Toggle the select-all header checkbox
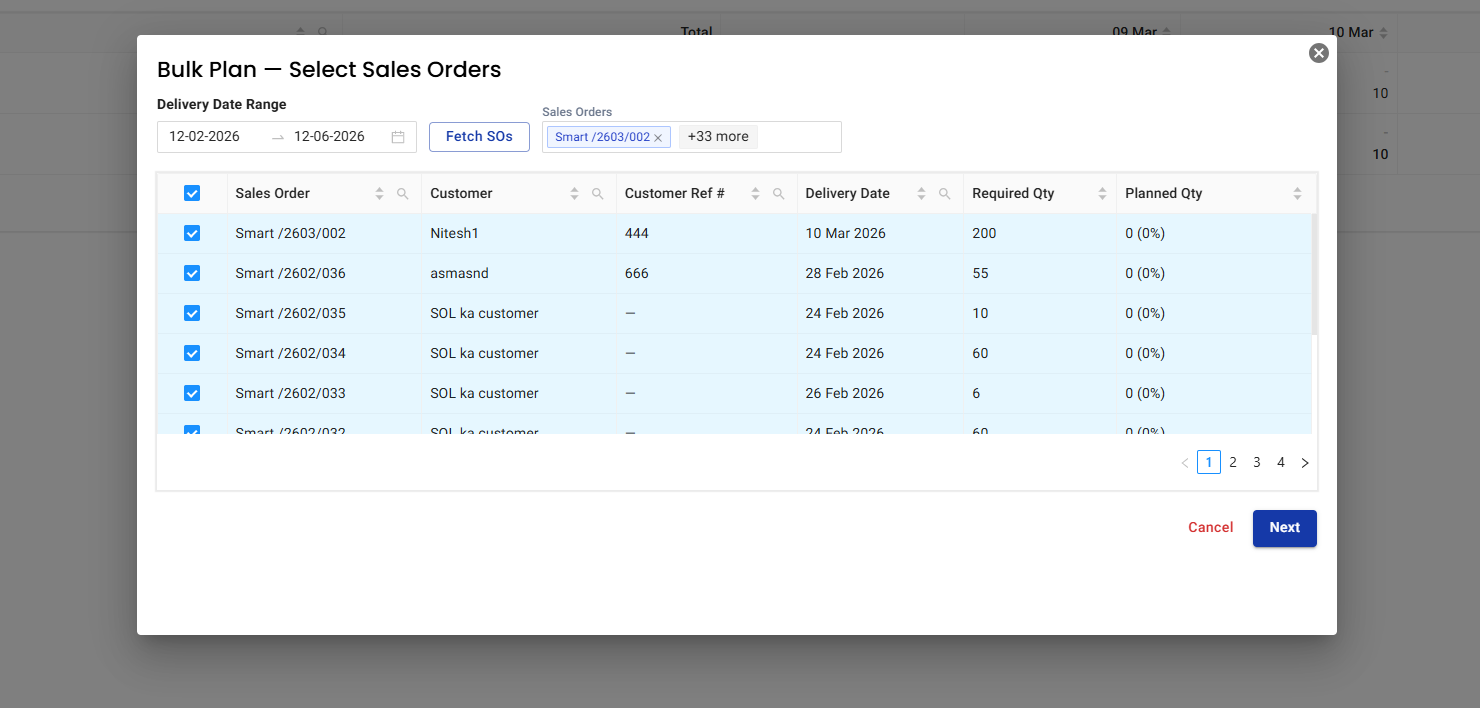This screenshot has width=1480, height=708. [x=192, y=193]
